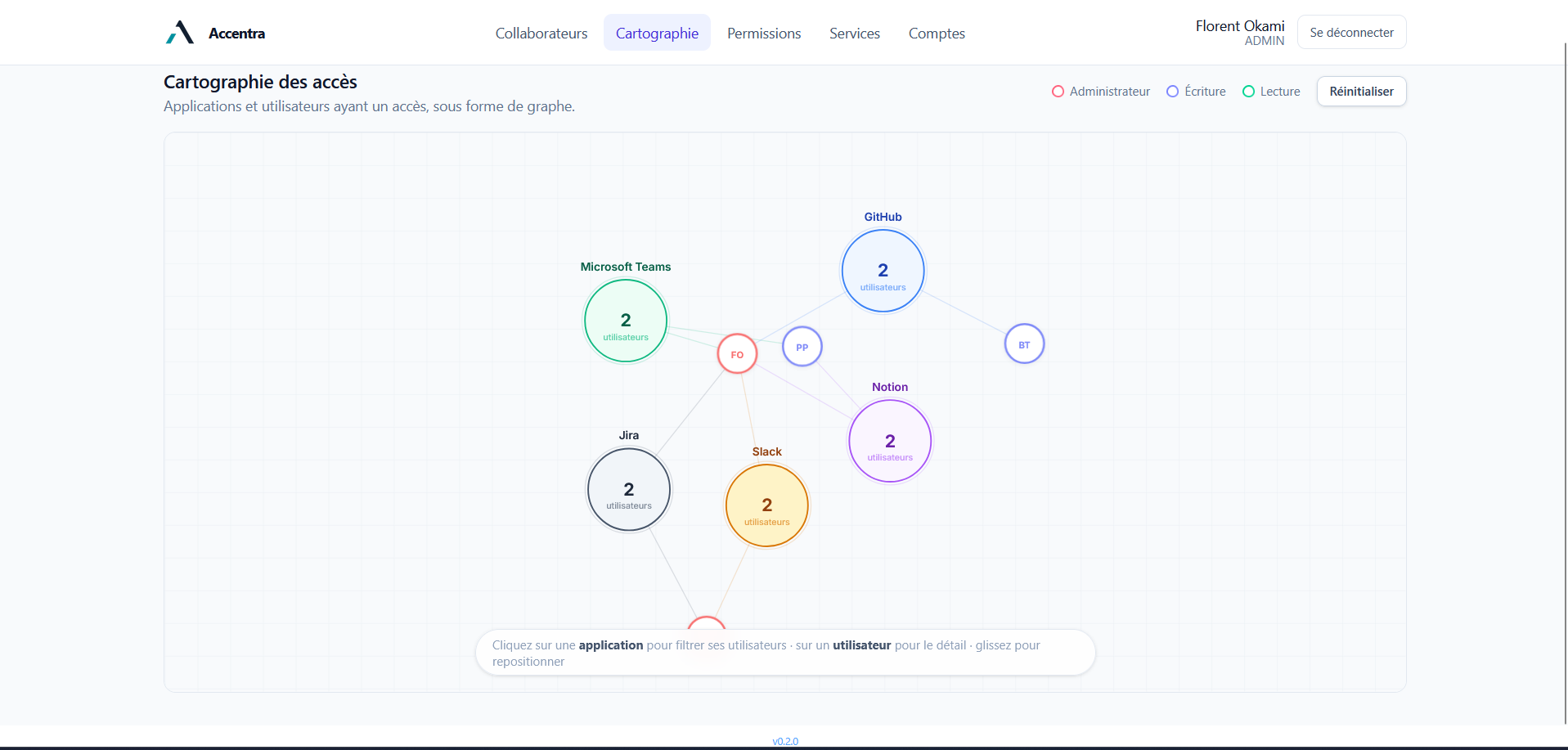Click the Administrateur legend red circle
This screenshot has height=750, width=1568.
(x=1058, y=92)
